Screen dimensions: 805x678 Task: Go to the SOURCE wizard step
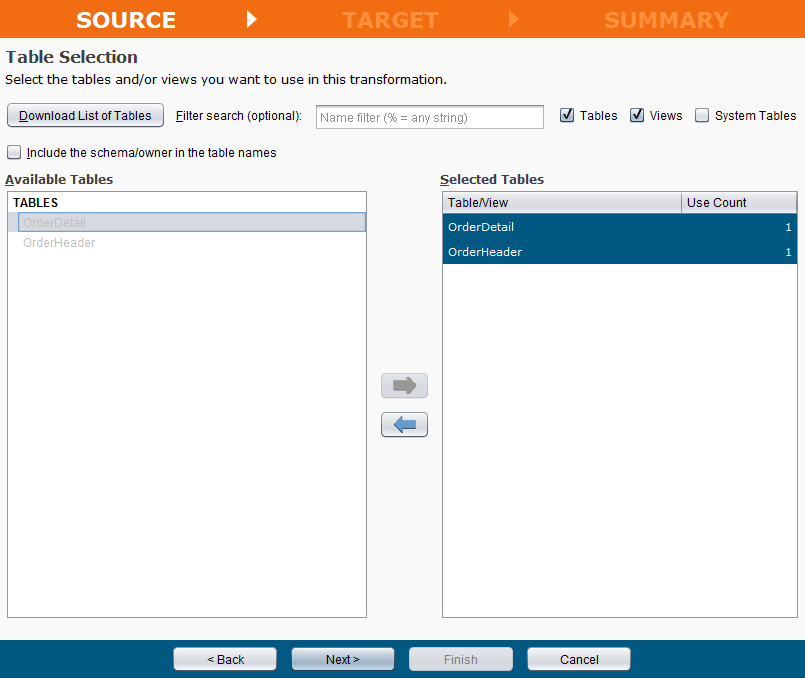(126, 19)
